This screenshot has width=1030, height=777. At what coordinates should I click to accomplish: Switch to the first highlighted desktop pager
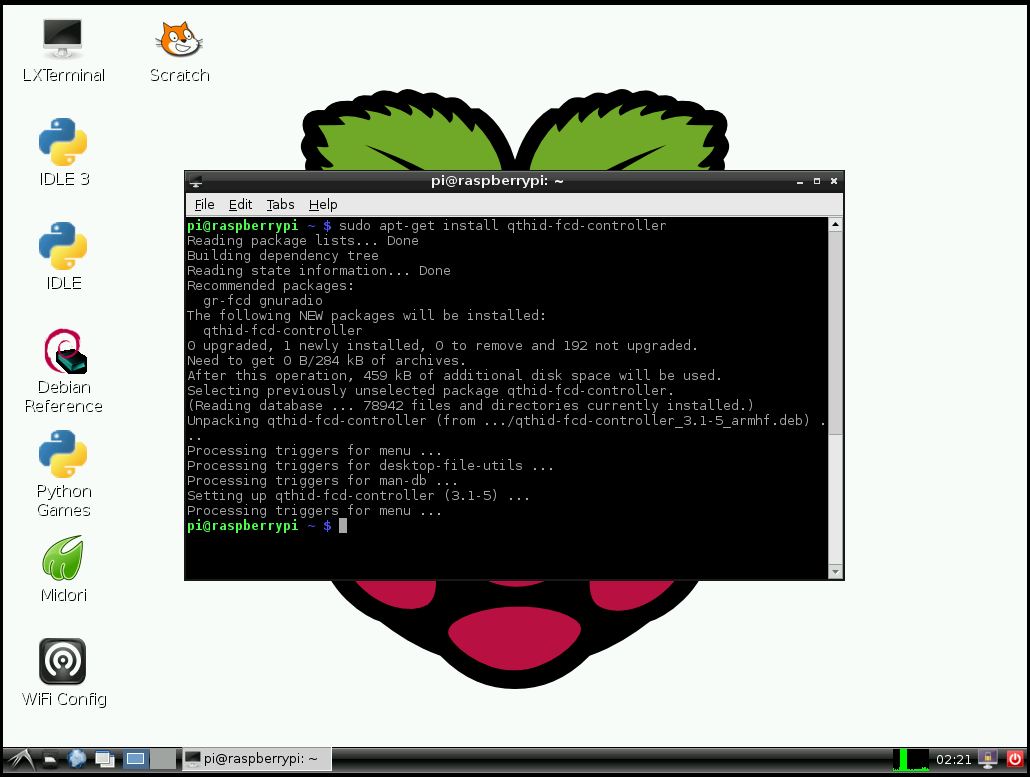[135, 759]
